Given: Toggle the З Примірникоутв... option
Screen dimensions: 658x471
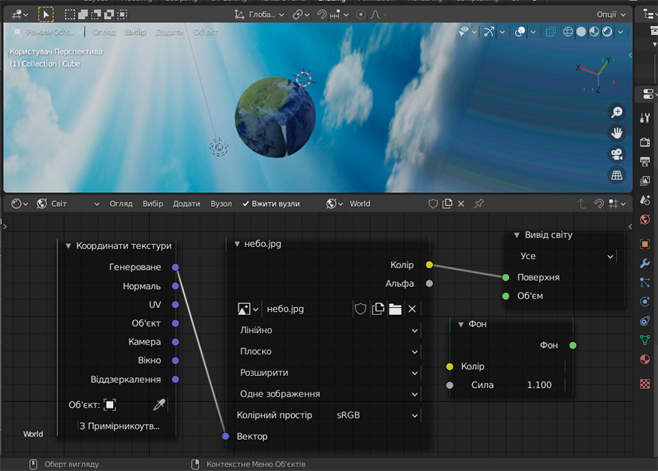Looking at the screenshot, I should pos(119,426).
